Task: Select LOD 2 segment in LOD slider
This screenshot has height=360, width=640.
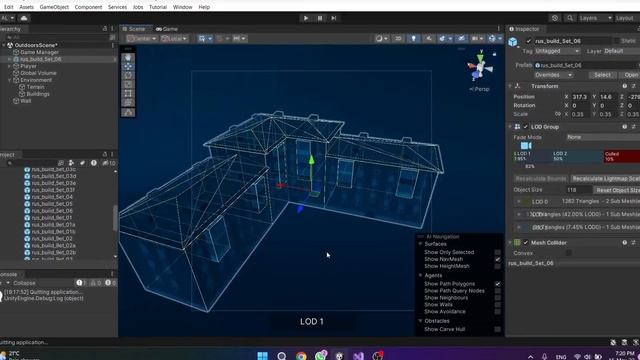Action: point(577,156)
